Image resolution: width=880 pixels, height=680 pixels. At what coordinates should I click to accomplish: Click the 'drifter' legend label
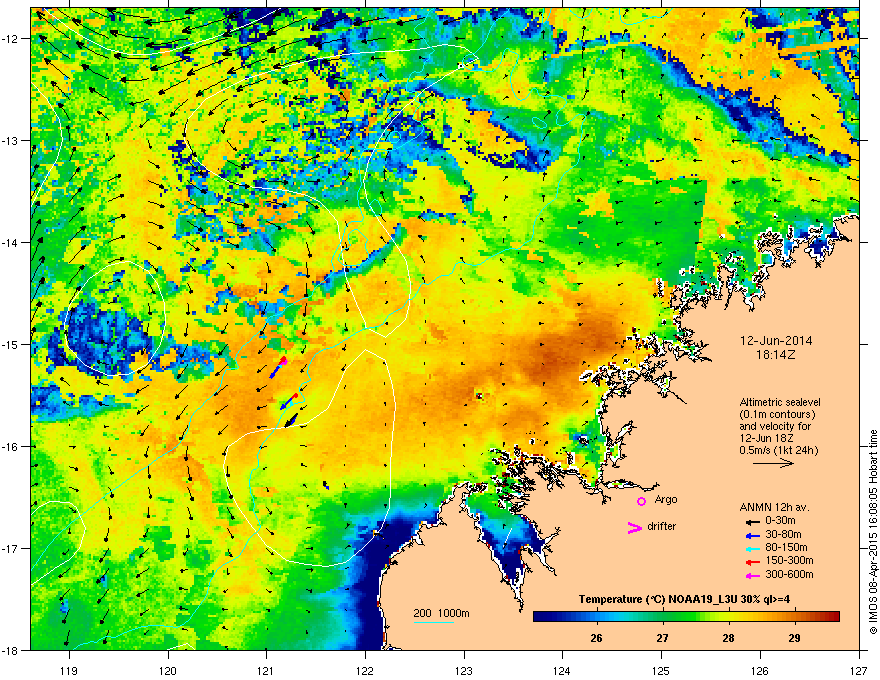[662, 526]
